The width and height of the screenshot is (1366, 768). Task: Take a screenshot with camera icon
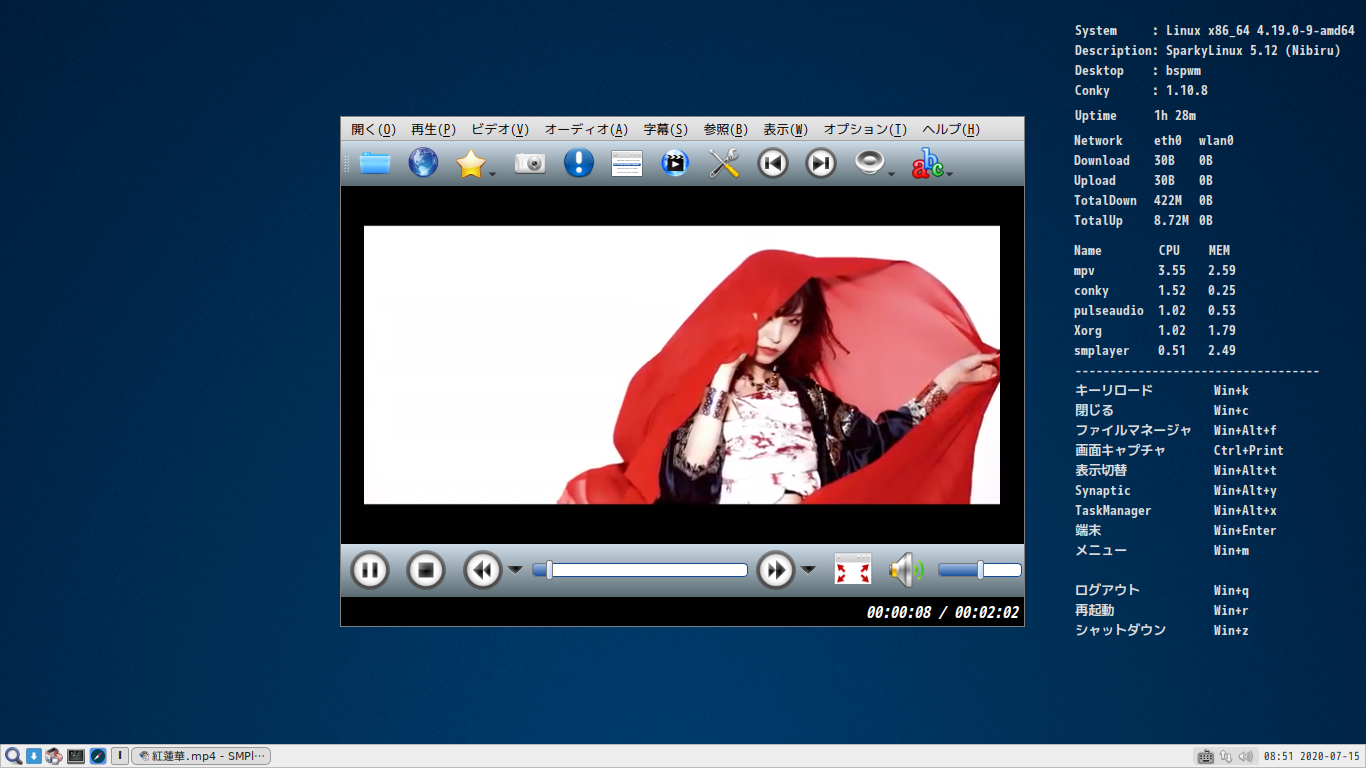[x=530, y=163]
